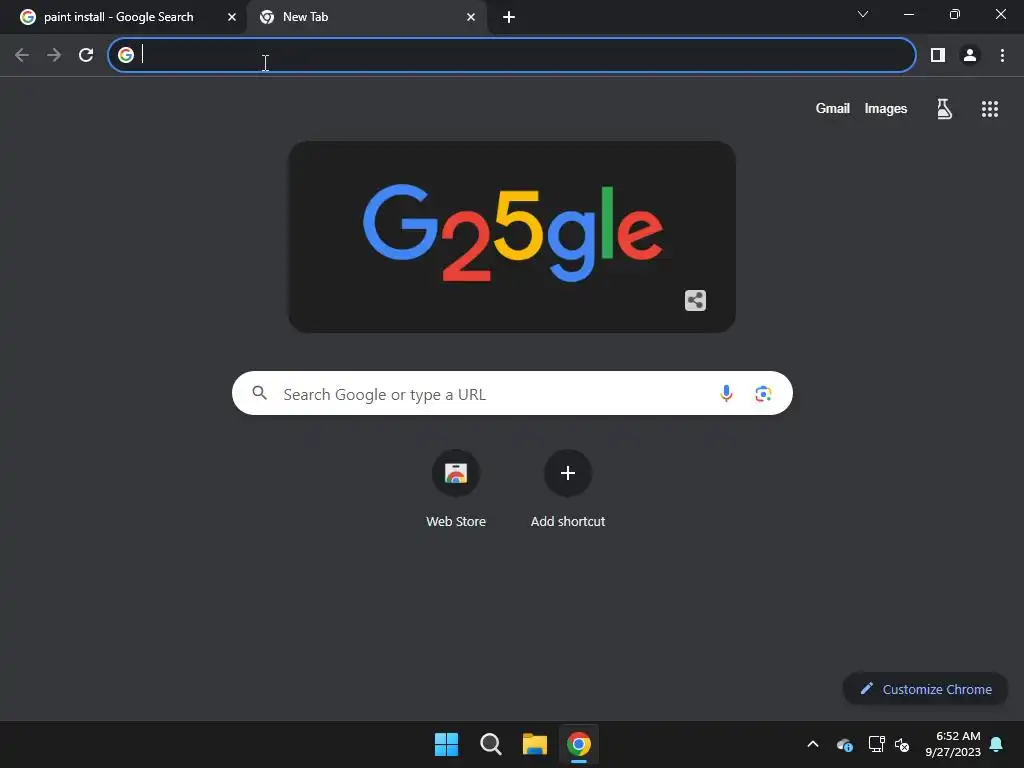Close the paint install tab
This screenshot has height=768, width=1024.
[x=232, y=18]
